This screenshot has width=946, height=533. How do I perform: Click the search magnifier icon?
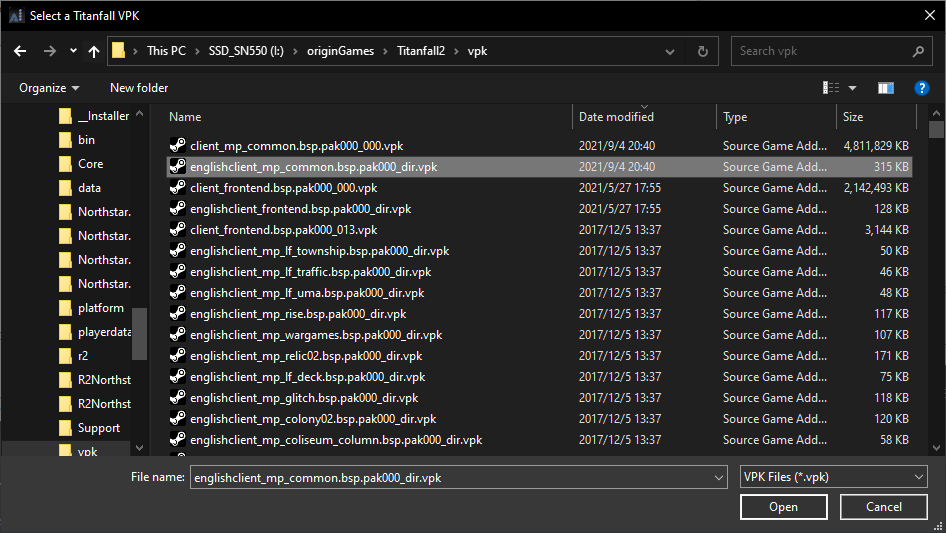918,51
